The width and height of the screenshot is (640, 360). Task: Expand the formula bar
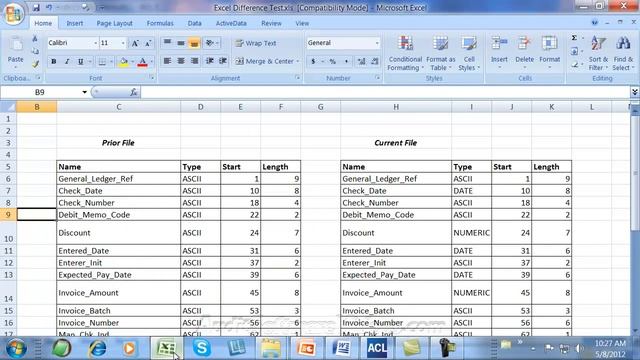coord(635,92)
